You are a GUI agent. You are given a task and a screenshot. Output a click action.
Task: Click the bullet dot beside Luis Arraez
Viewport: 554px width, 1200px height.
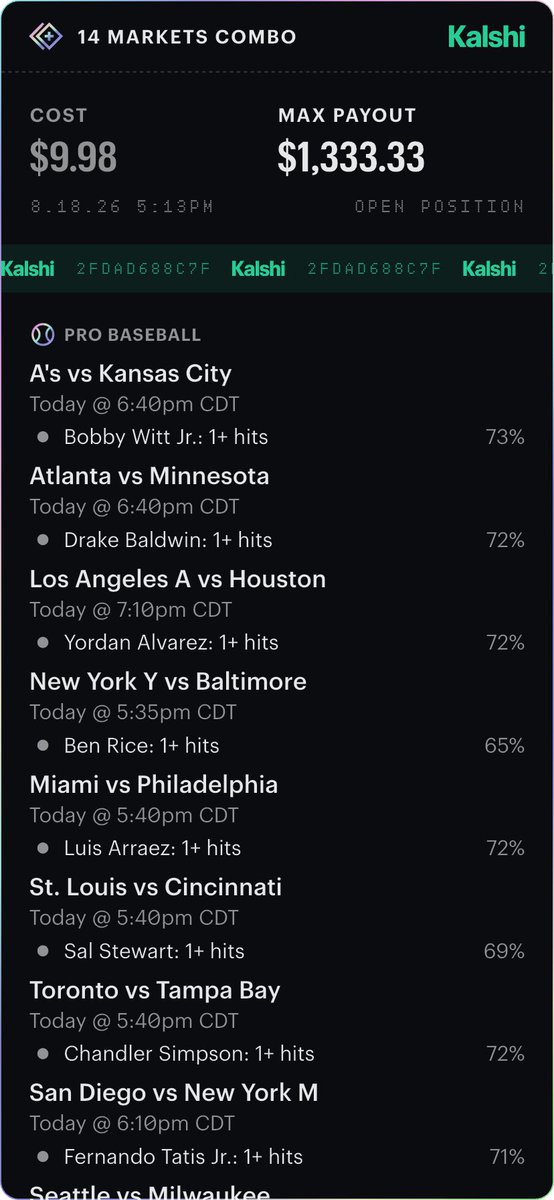pos(43,848)
